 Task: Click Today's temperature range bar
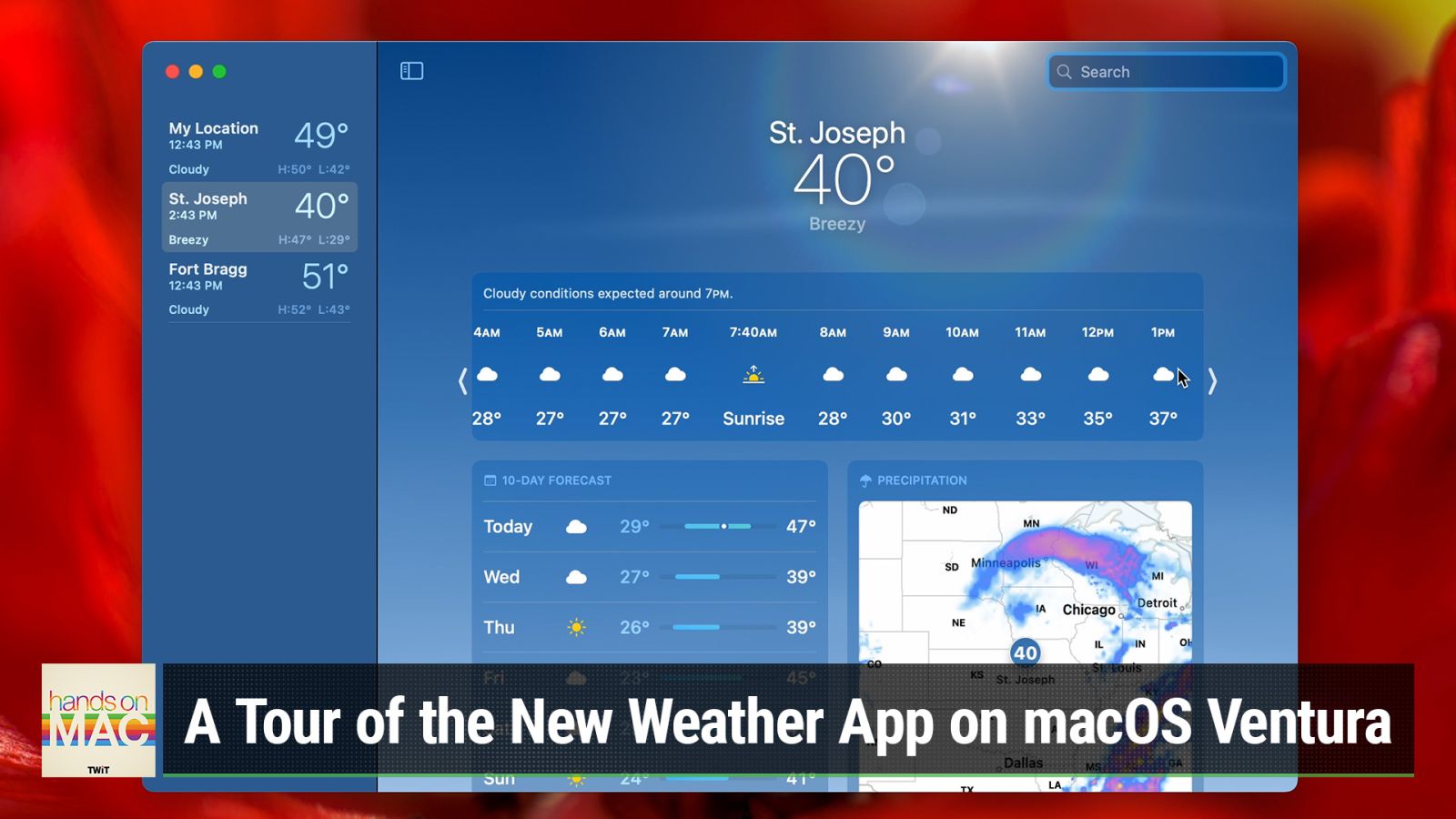(723, 526)
